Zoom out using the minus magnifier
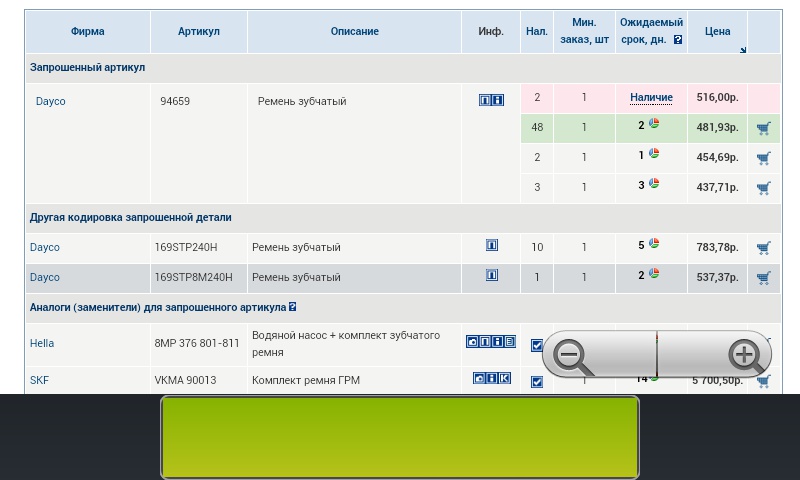 pos(573,355)
